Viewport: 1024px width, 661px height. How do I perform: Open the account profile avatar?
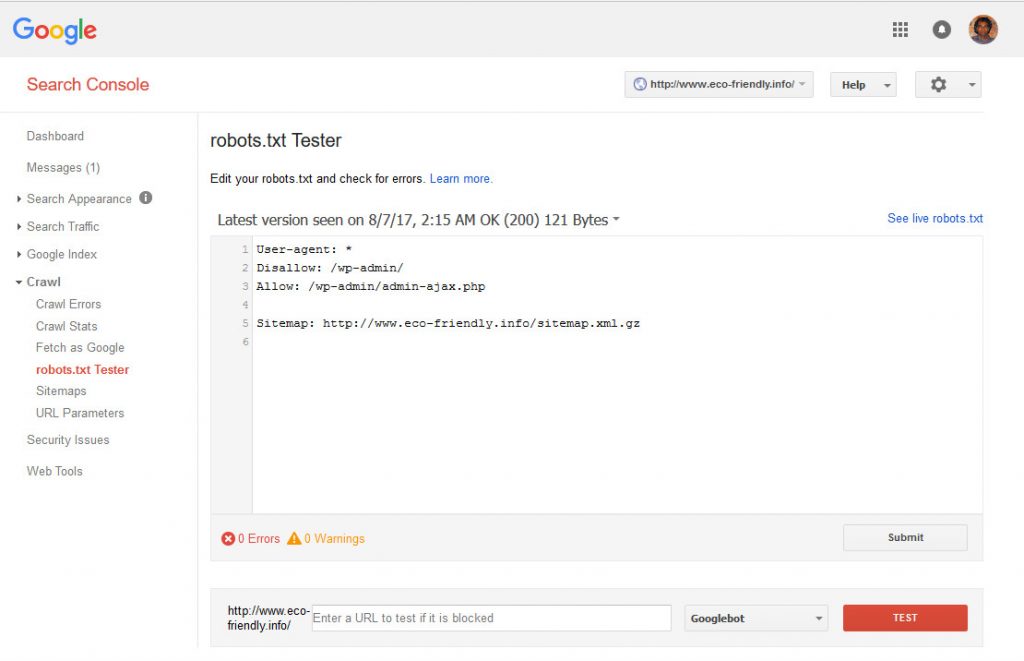point(983,29)
